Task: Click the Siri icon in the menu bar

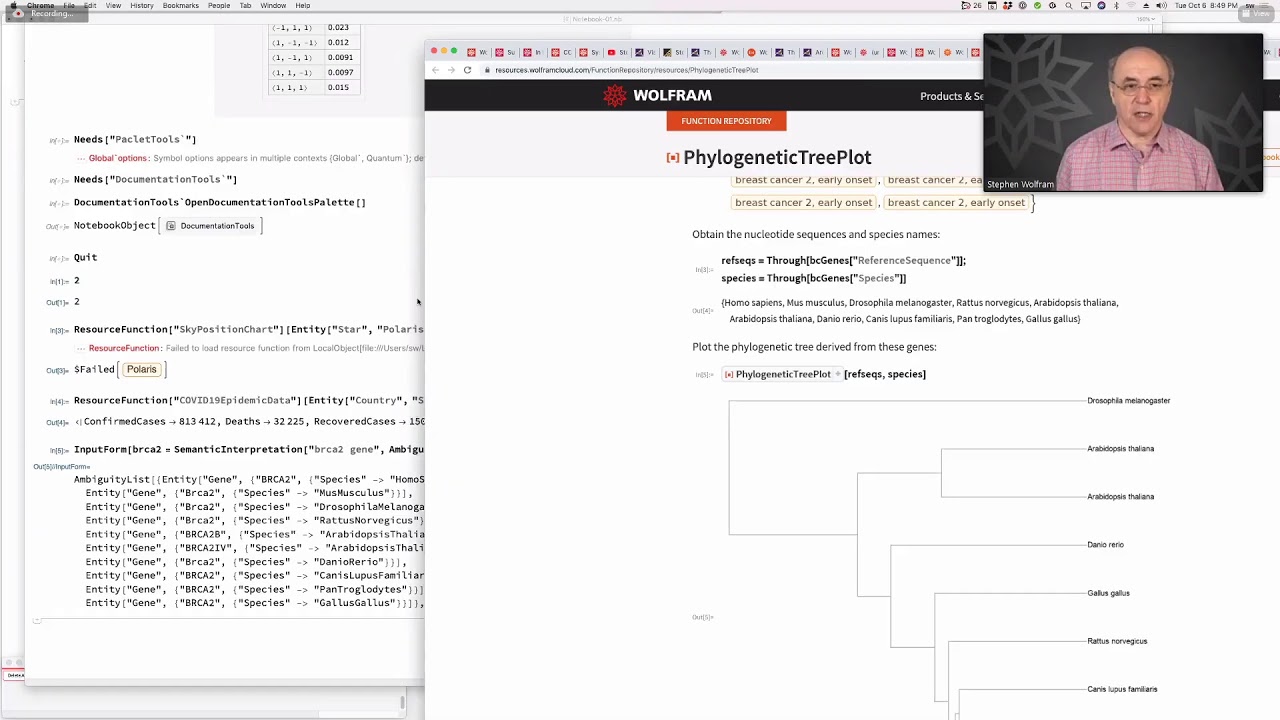Action: 1102,6
